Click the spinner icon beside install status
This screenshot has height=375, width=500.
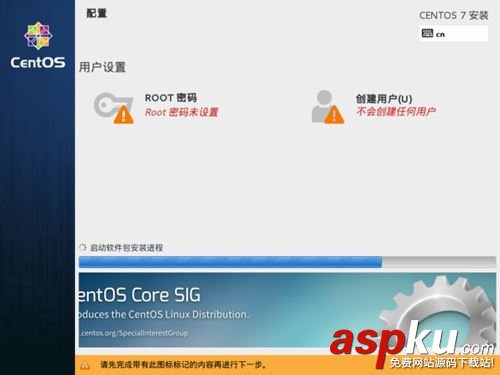click(x=82, y=247)
